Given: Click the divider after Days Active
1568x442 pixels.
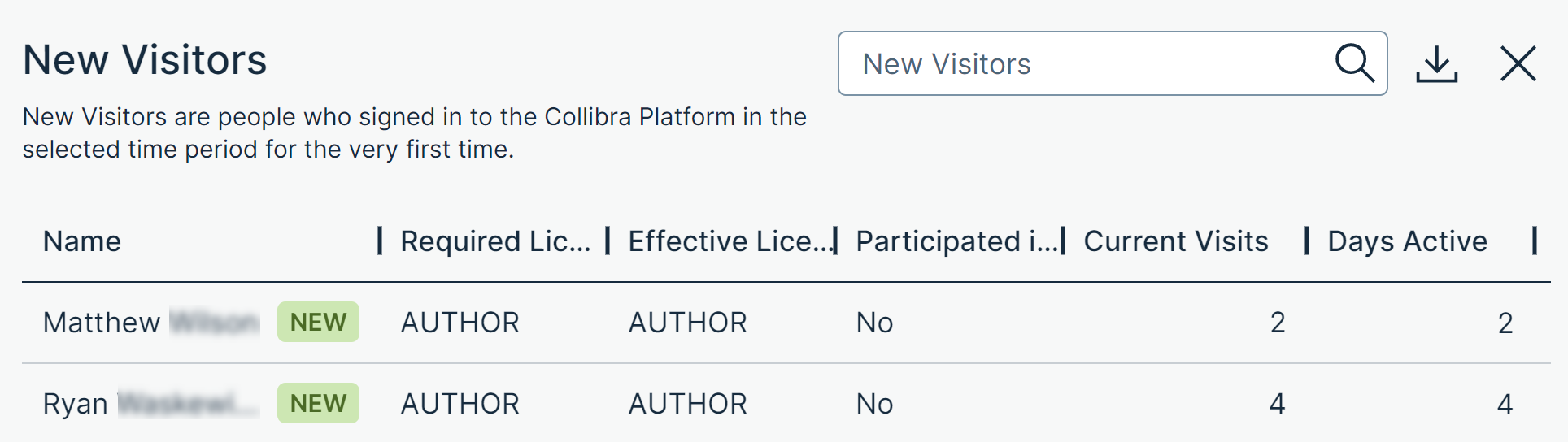Looking at the screenshot, I should pos(1534,241).
